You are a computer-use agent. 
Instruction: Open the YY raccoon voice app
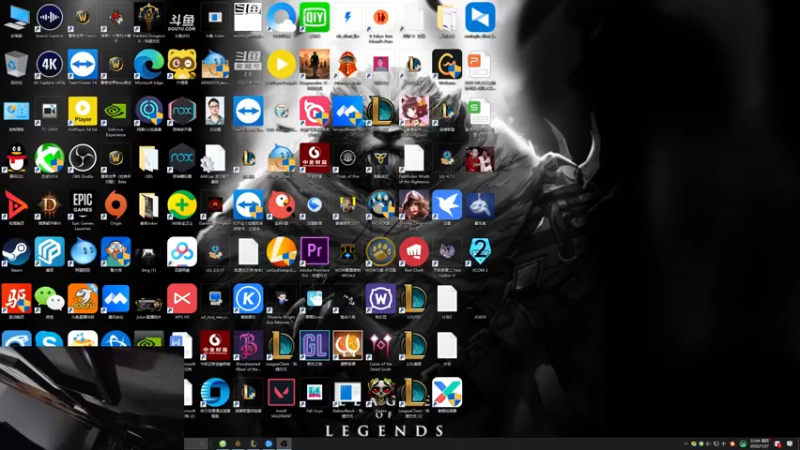point(182,64)
